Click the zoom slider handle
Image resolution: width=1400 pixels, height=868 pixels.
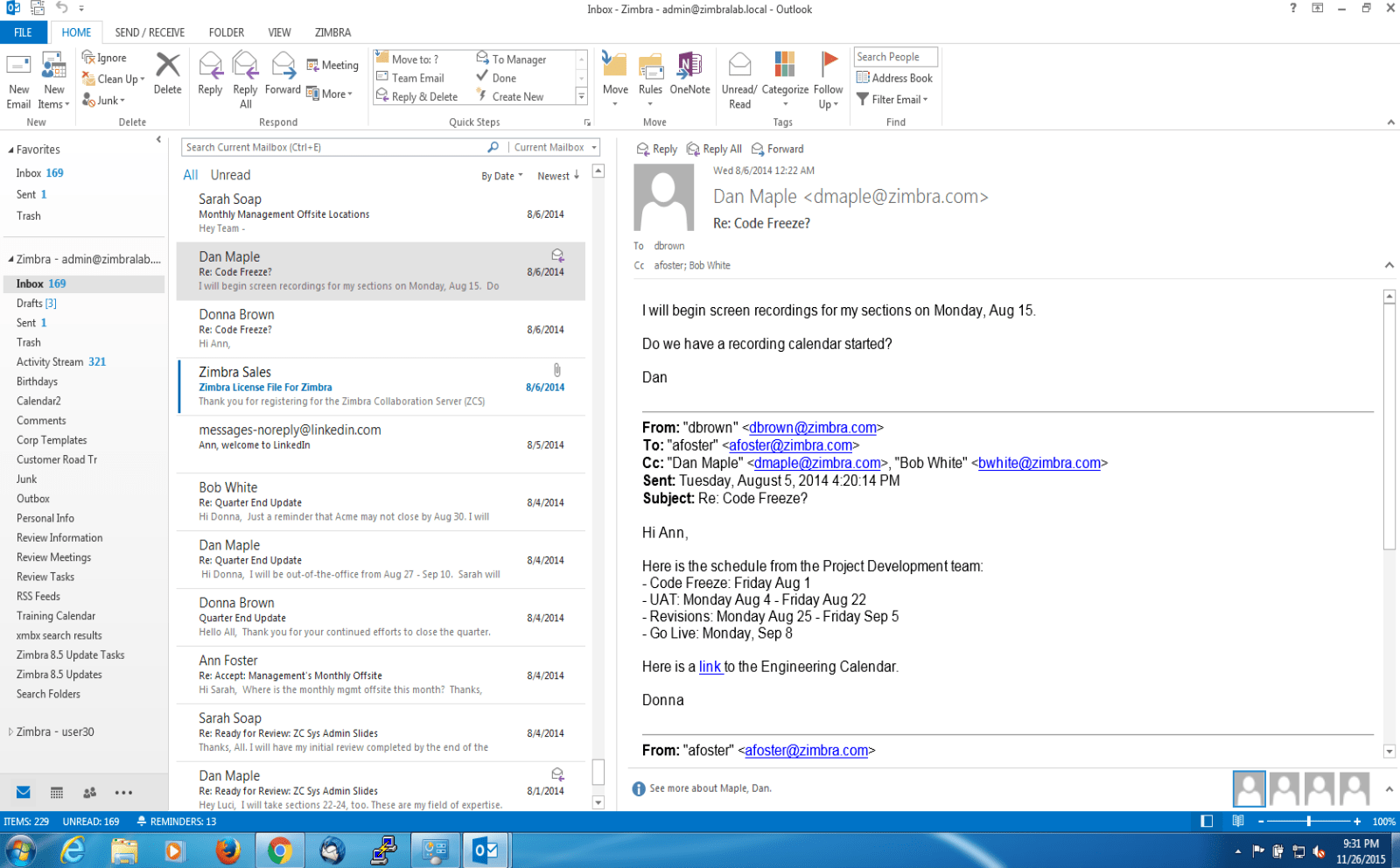point(1309,822)
